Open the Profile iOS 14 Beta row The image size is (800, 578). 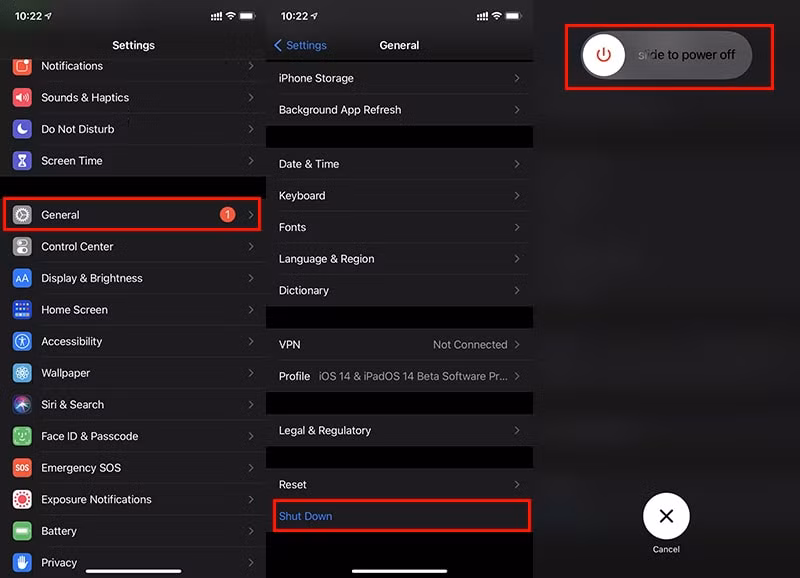[x=399, y=376]
